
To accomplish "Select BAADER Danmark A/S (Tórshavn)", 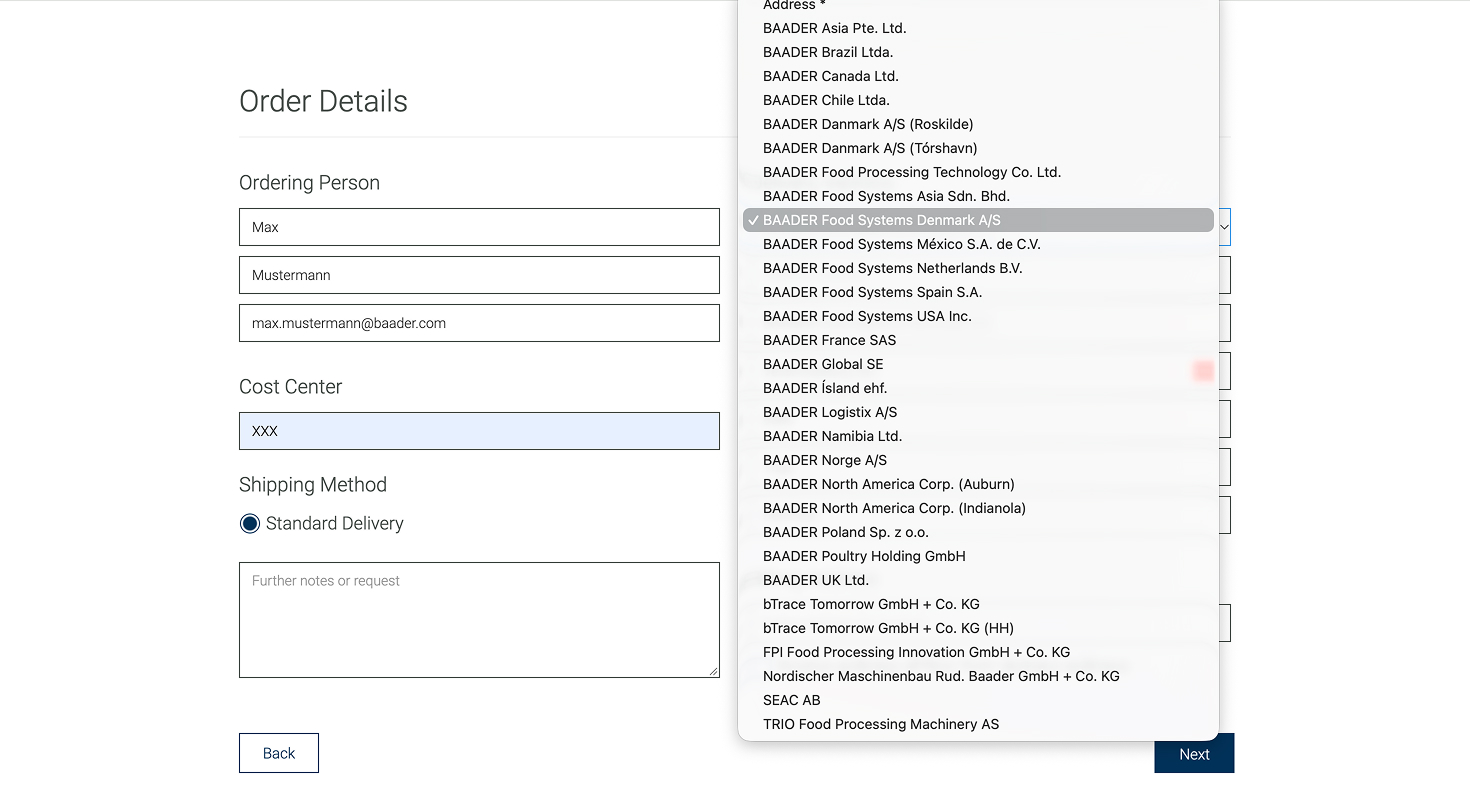I will 978,148.
